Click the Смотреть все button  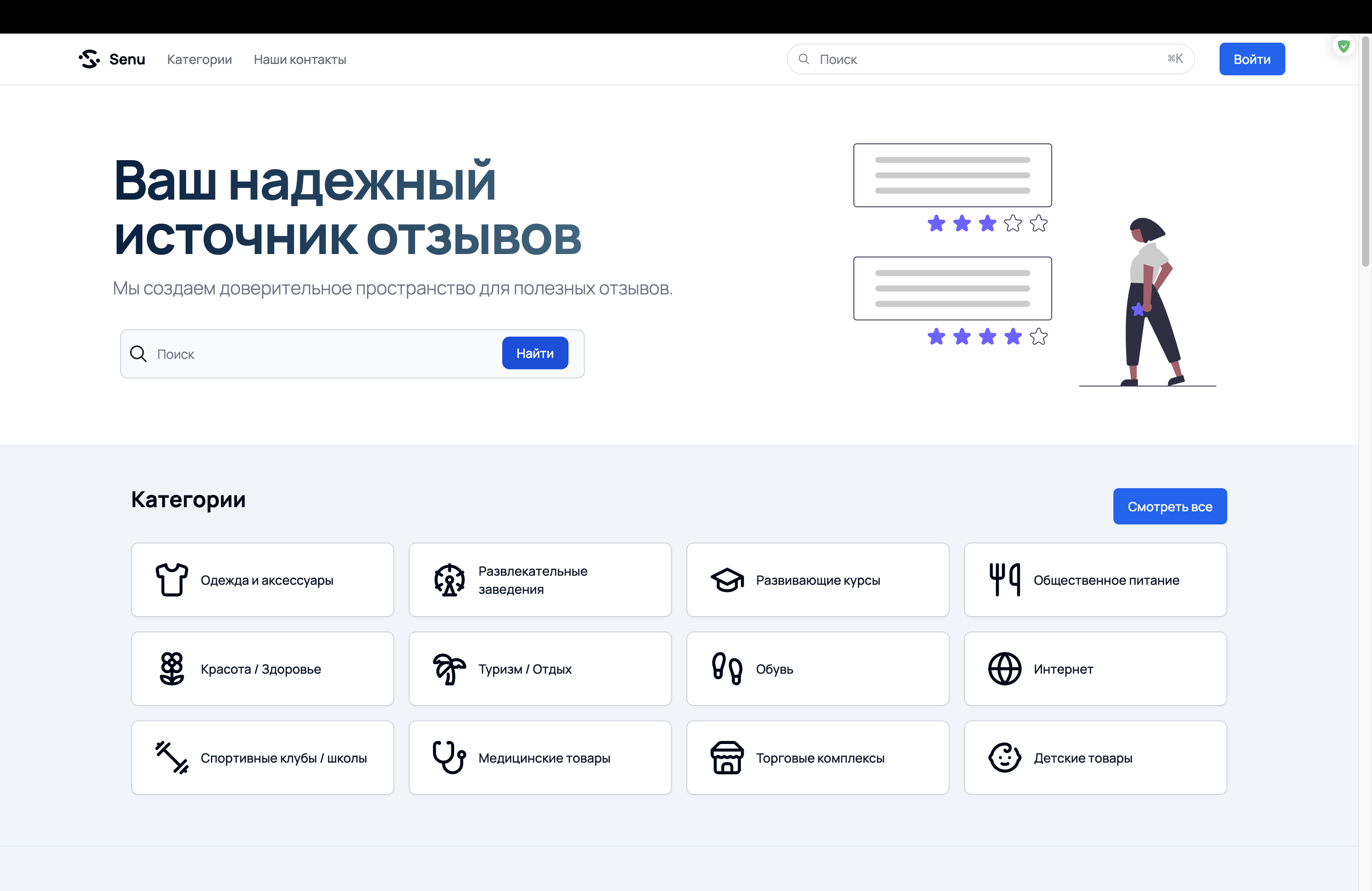point(1170,507)
